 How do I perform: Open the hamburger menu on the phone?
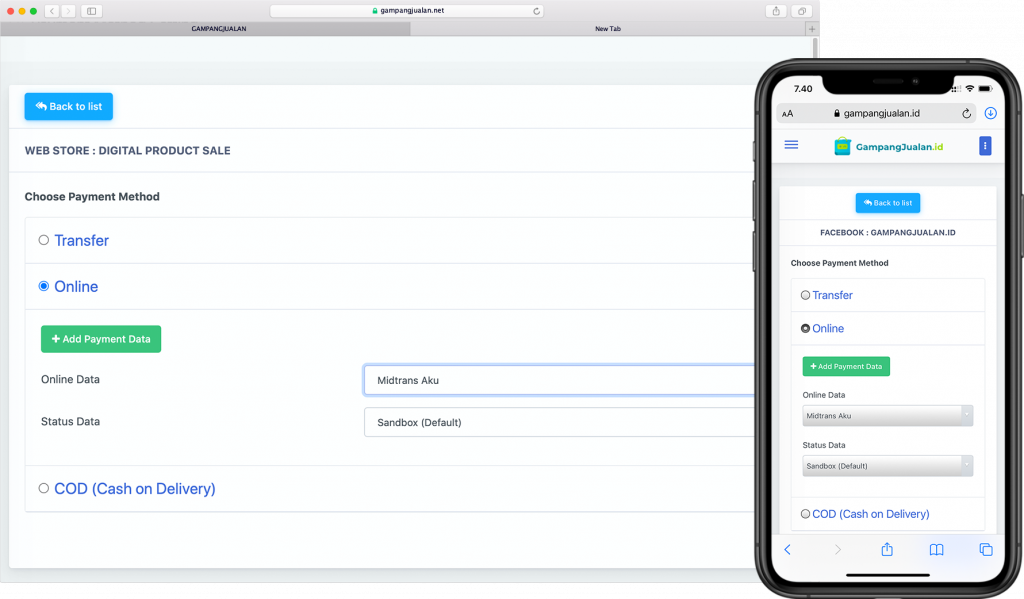791,145
